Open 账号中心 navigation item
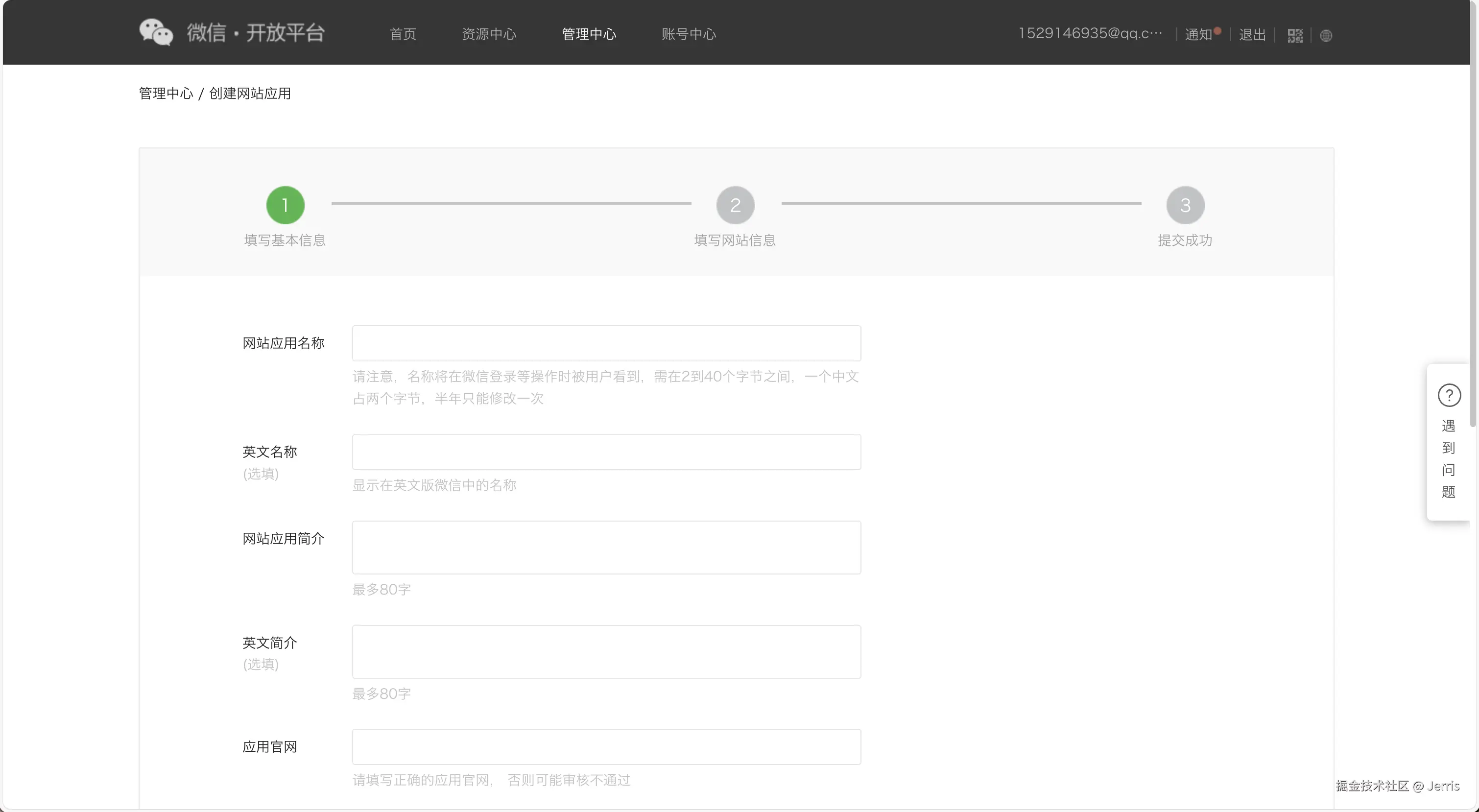1479x812 pixels. [x=689, y=34]
